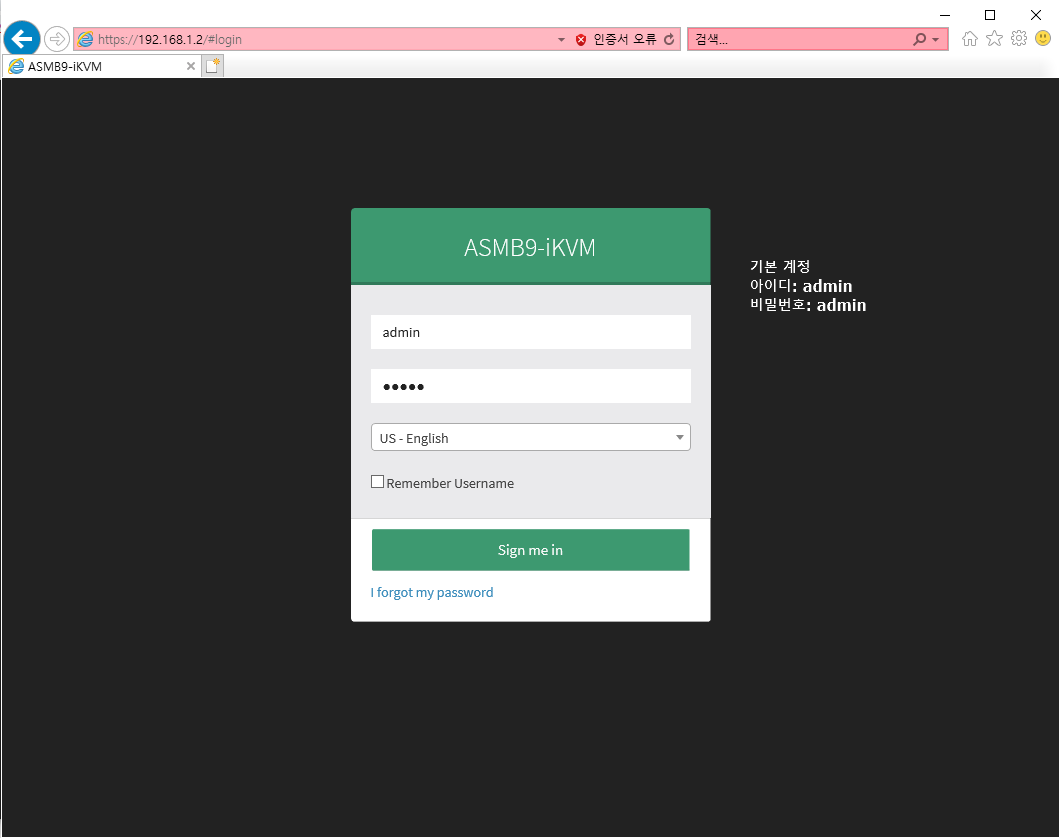Open browser tools gear icon

(1019, 39)
